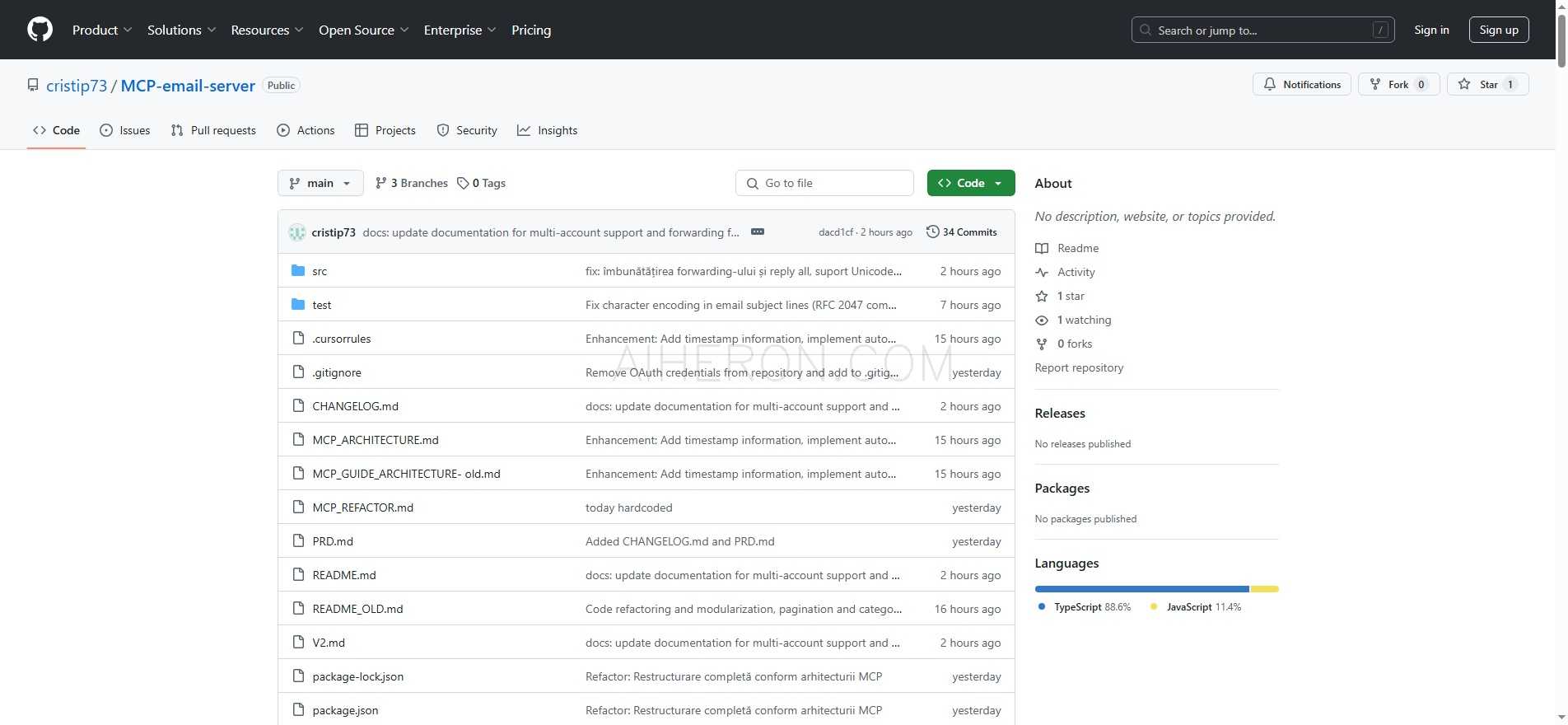Click the Sign in link

[1431, 30]
